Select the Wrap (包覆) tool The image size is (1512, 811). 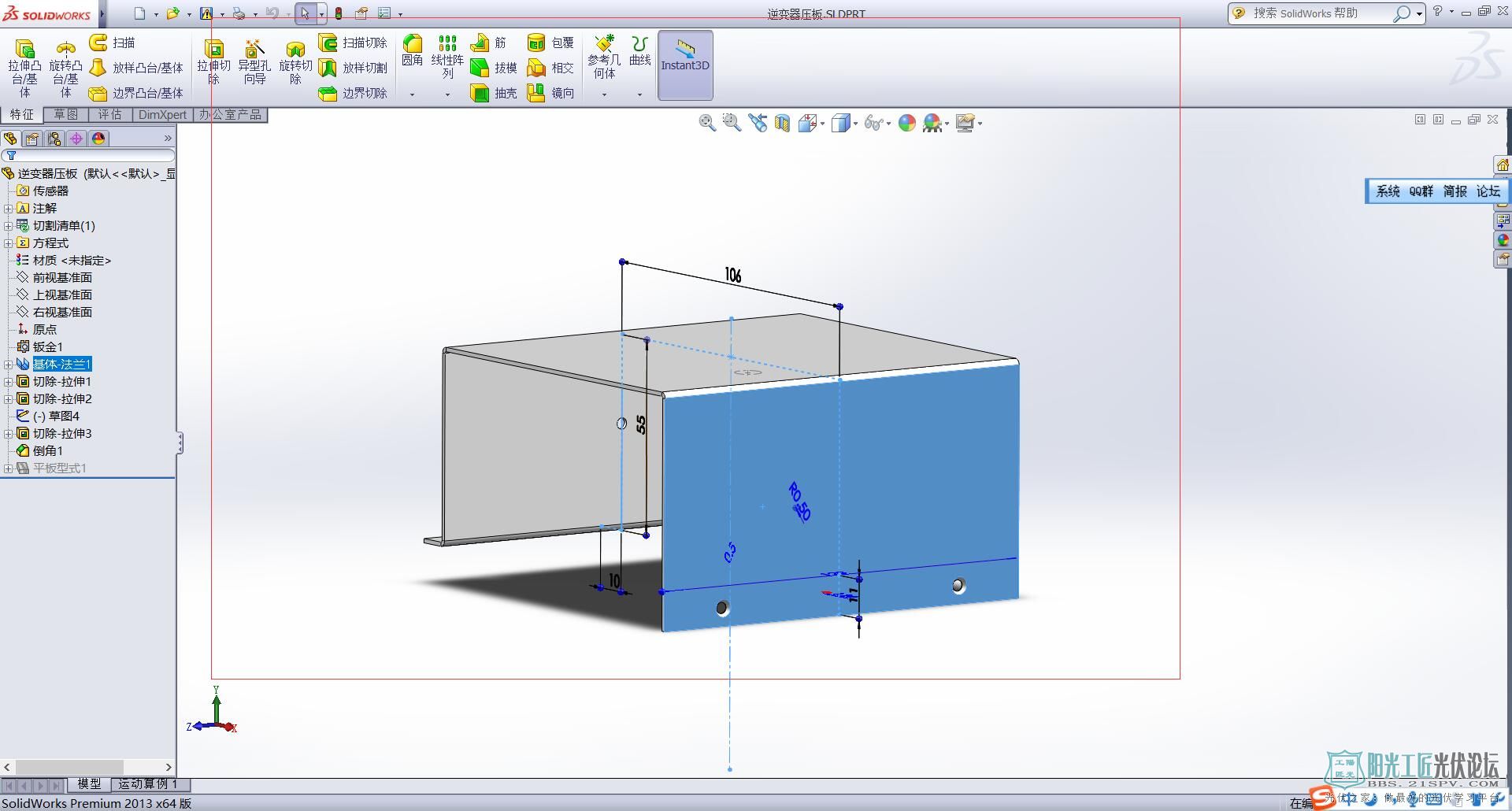550,43
